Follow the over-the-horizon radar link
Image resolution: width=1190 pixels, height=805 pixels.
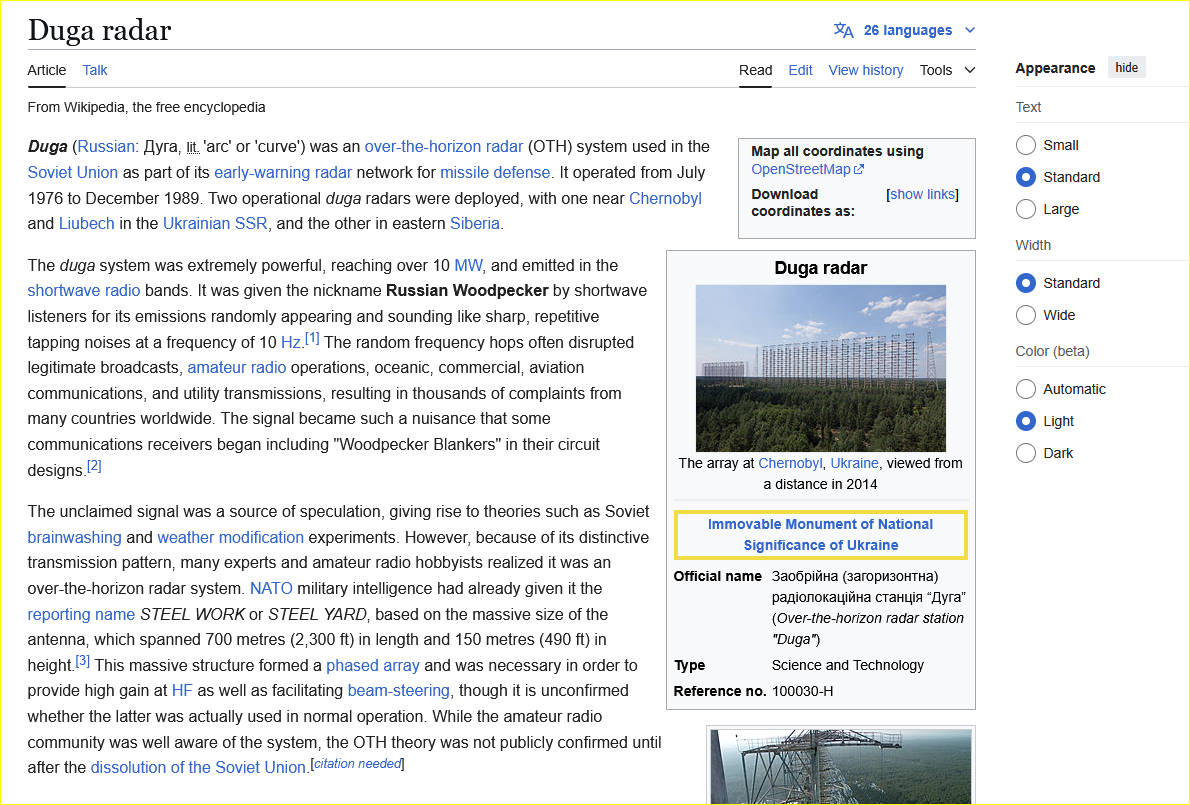click(443, 146)
